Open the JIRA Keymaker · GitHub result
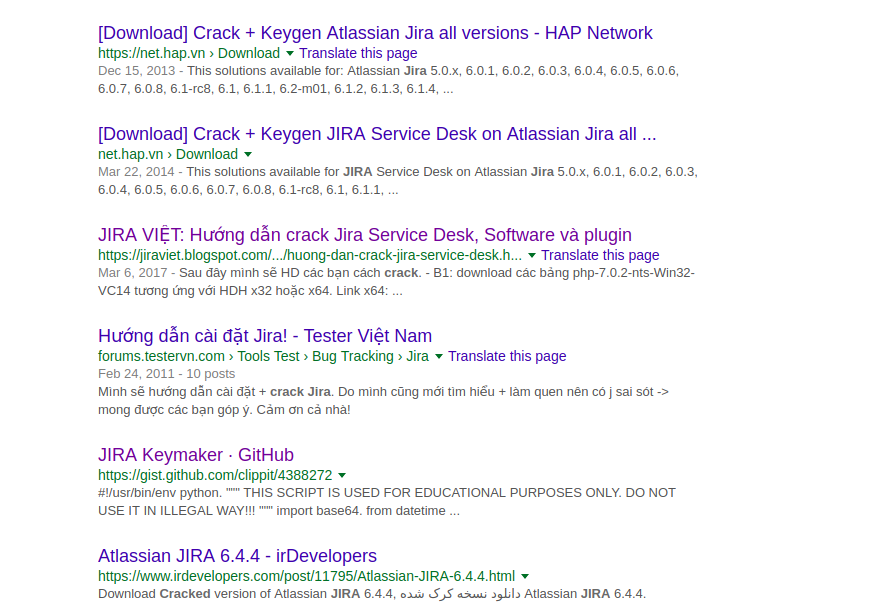This screenshot has width=879, height=615. (x=196, y=455)
